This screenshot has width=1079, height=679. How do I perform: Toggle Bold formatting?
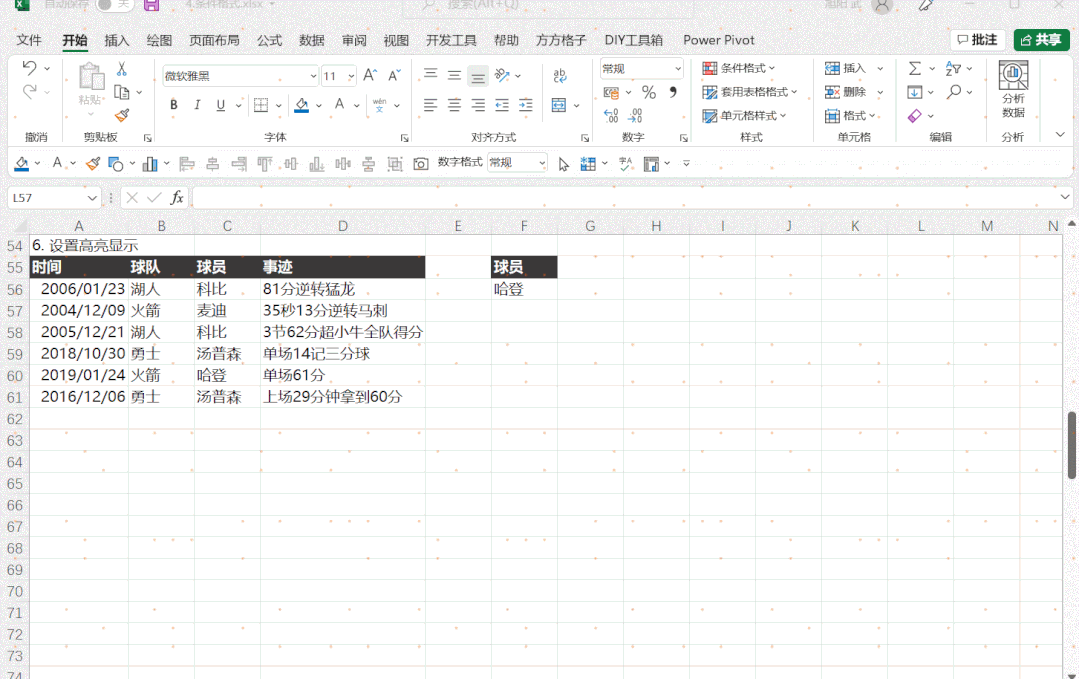click(x=173, y=105)
